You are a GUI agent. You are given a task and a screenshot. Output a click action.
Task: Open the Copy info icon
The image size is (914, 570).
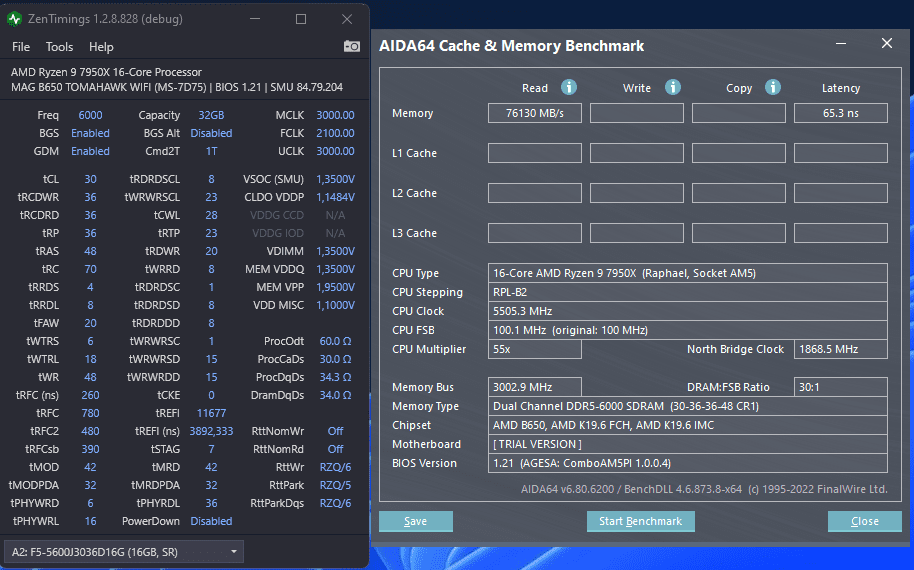[x=773, y=87]
